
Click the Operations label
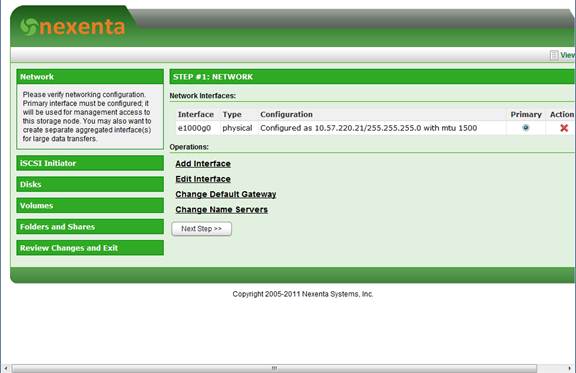click(189, 147)
